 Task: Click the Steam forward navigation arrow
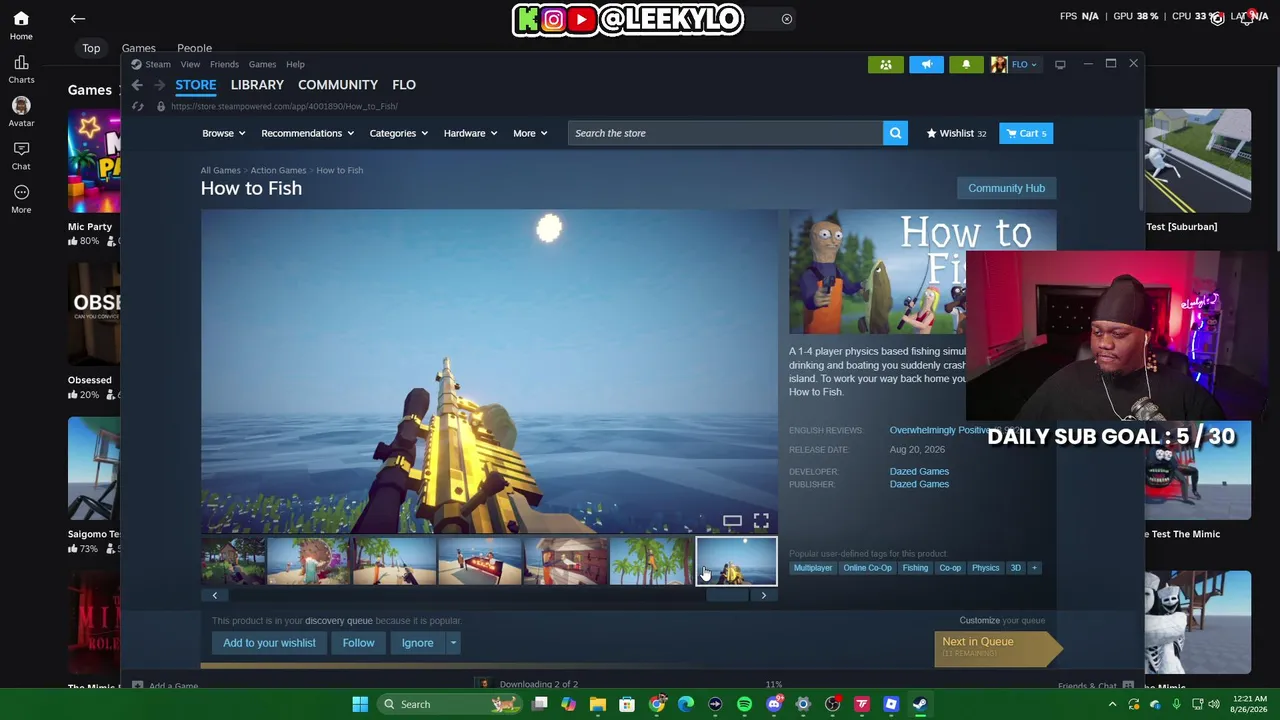159,85
